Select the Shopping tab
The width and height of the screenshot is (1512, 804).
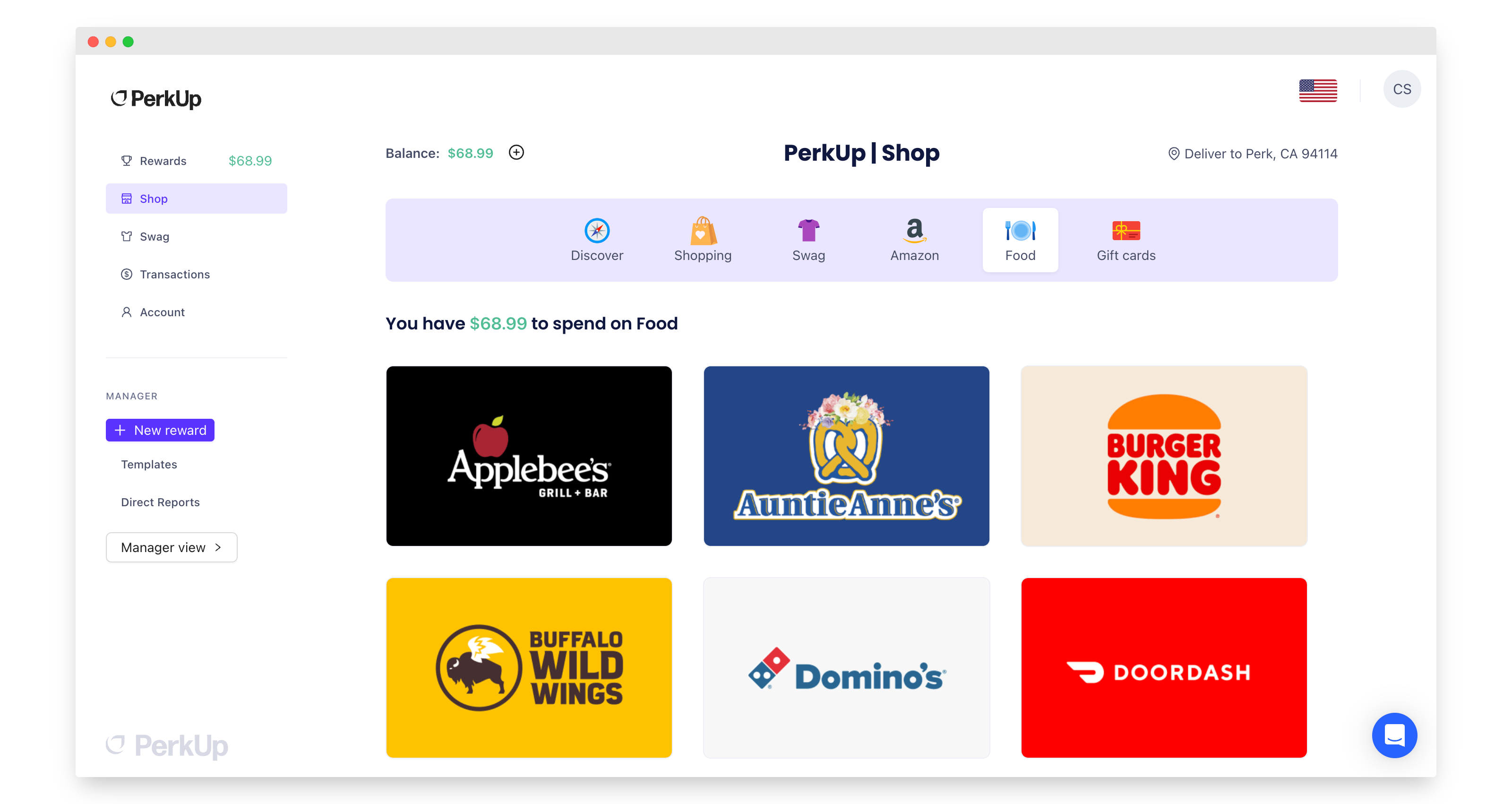tap(702, 238)
